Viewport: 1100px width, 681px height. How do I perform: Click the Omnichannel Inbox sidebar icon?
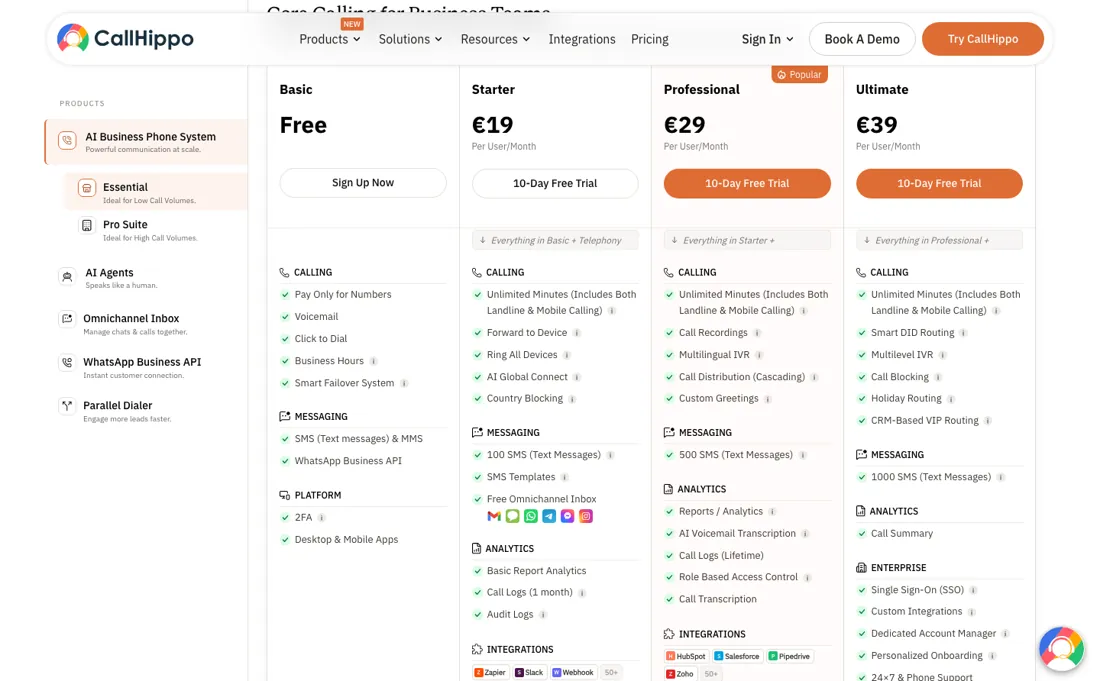[x=67, y=320]
